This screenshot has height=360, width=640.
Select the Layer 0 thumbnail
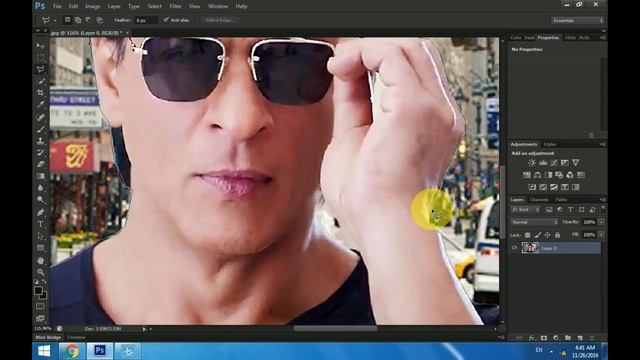click(530, 248)
